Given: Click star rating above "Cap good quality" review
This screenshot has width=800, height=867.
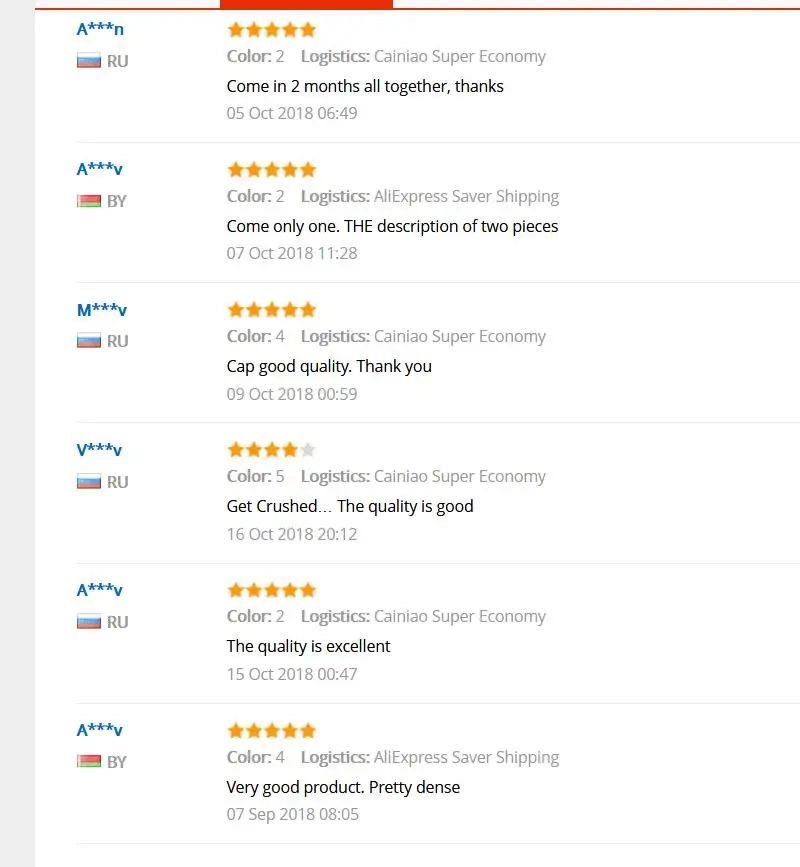Looking at the screenshot, I should (271, 310).
